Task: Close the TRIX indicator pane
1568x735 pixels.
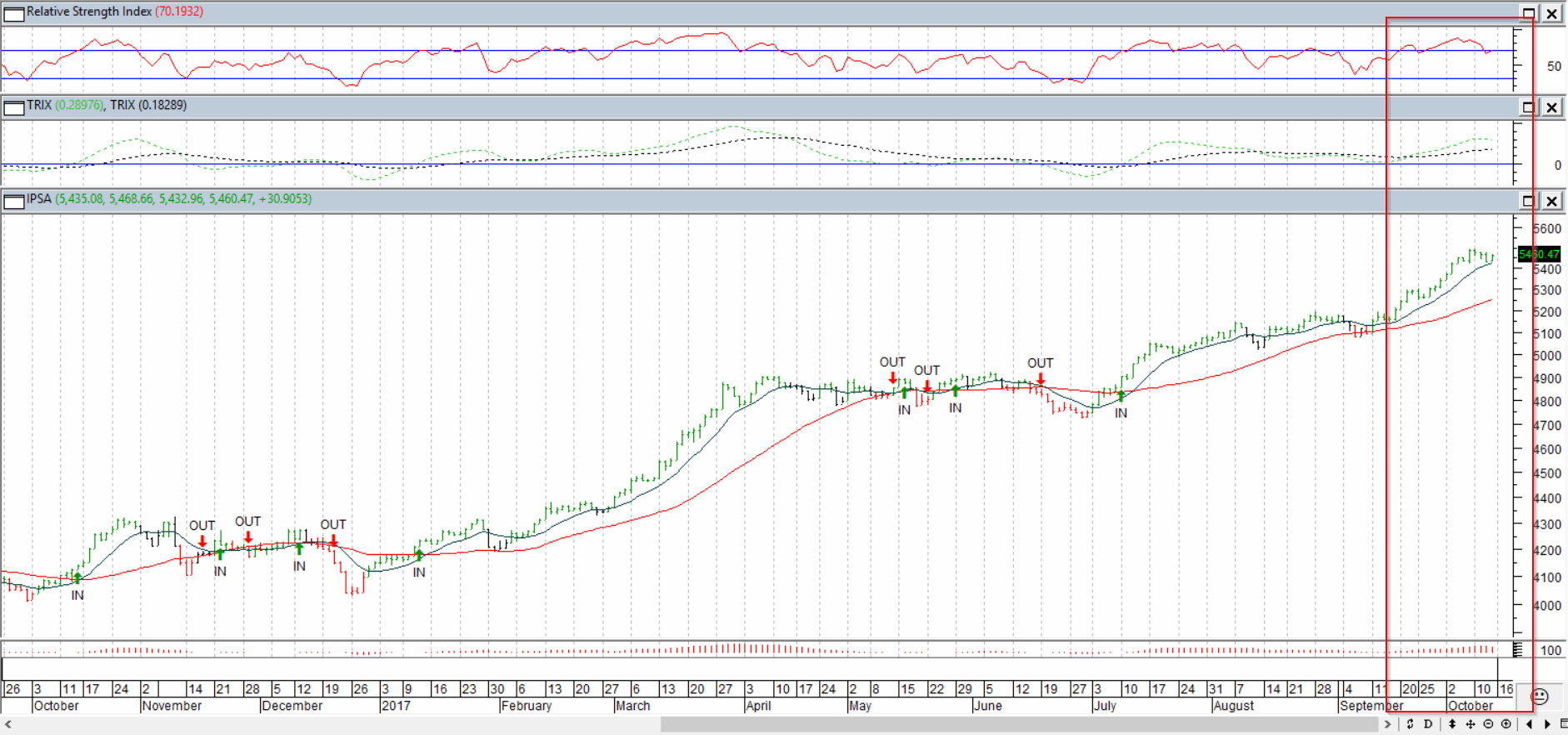Action: [x=1552, y=107]
